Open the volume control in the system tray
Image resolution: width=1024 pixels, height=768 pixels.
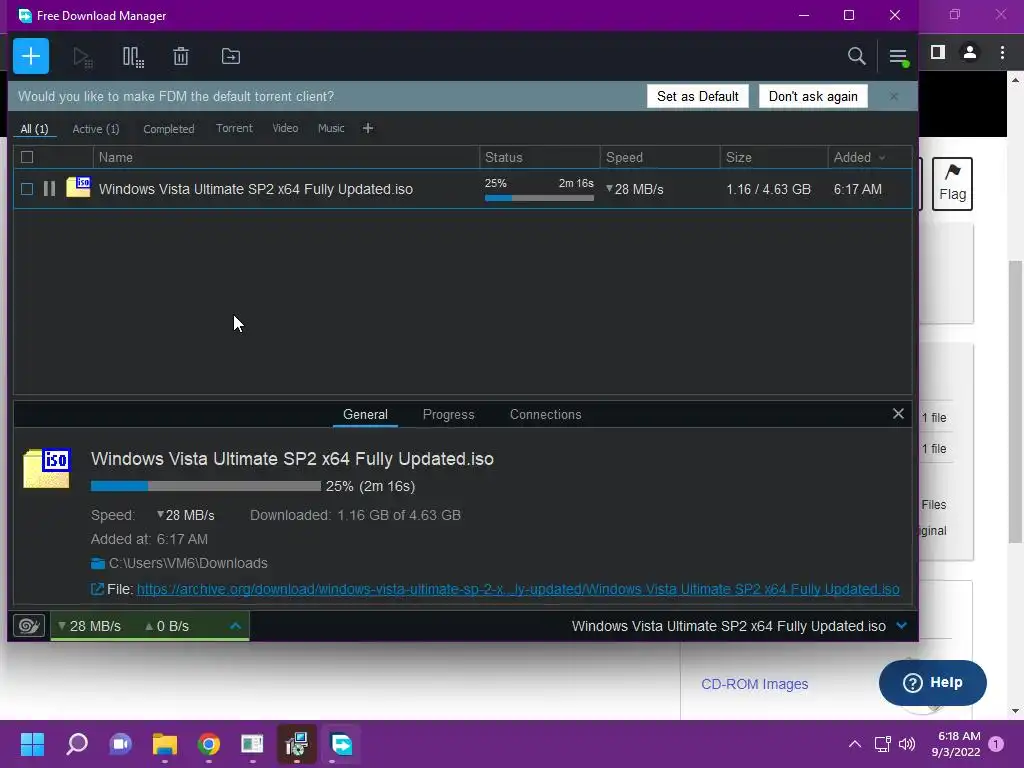click(x=907, y=744)
